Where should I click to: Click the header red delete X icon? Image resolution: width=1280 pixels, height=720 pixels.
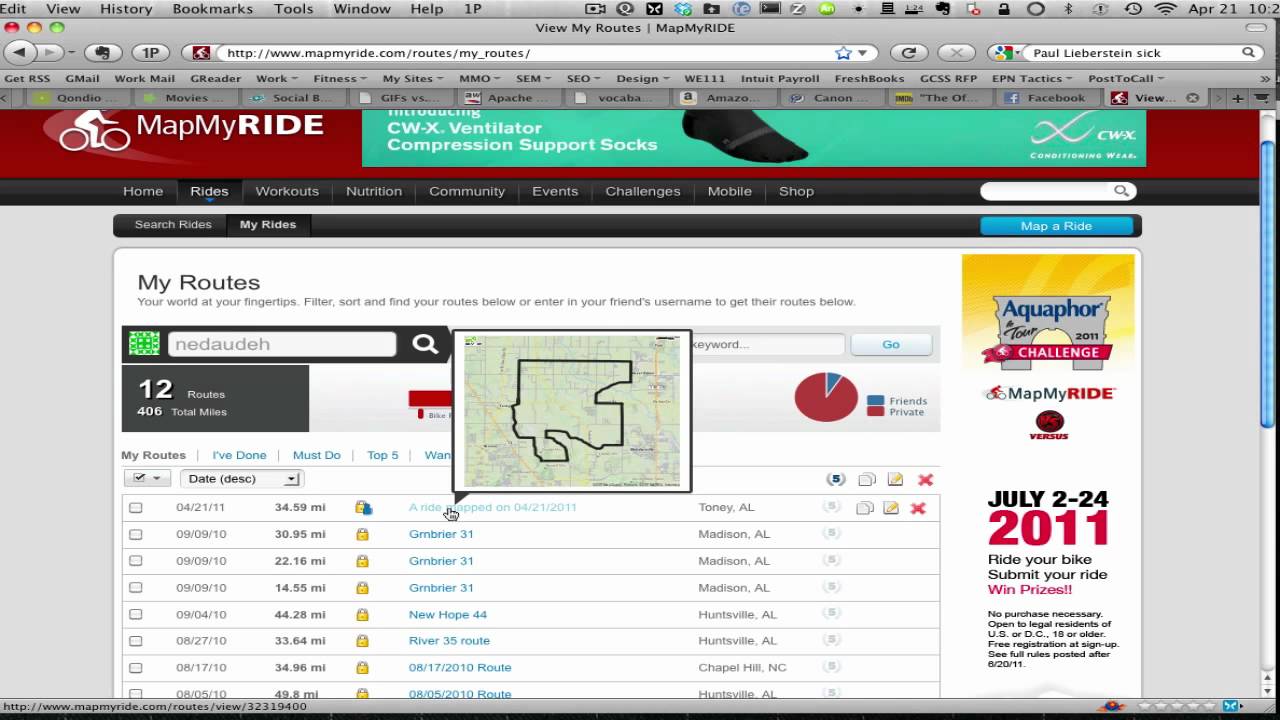tap(925, 480)
